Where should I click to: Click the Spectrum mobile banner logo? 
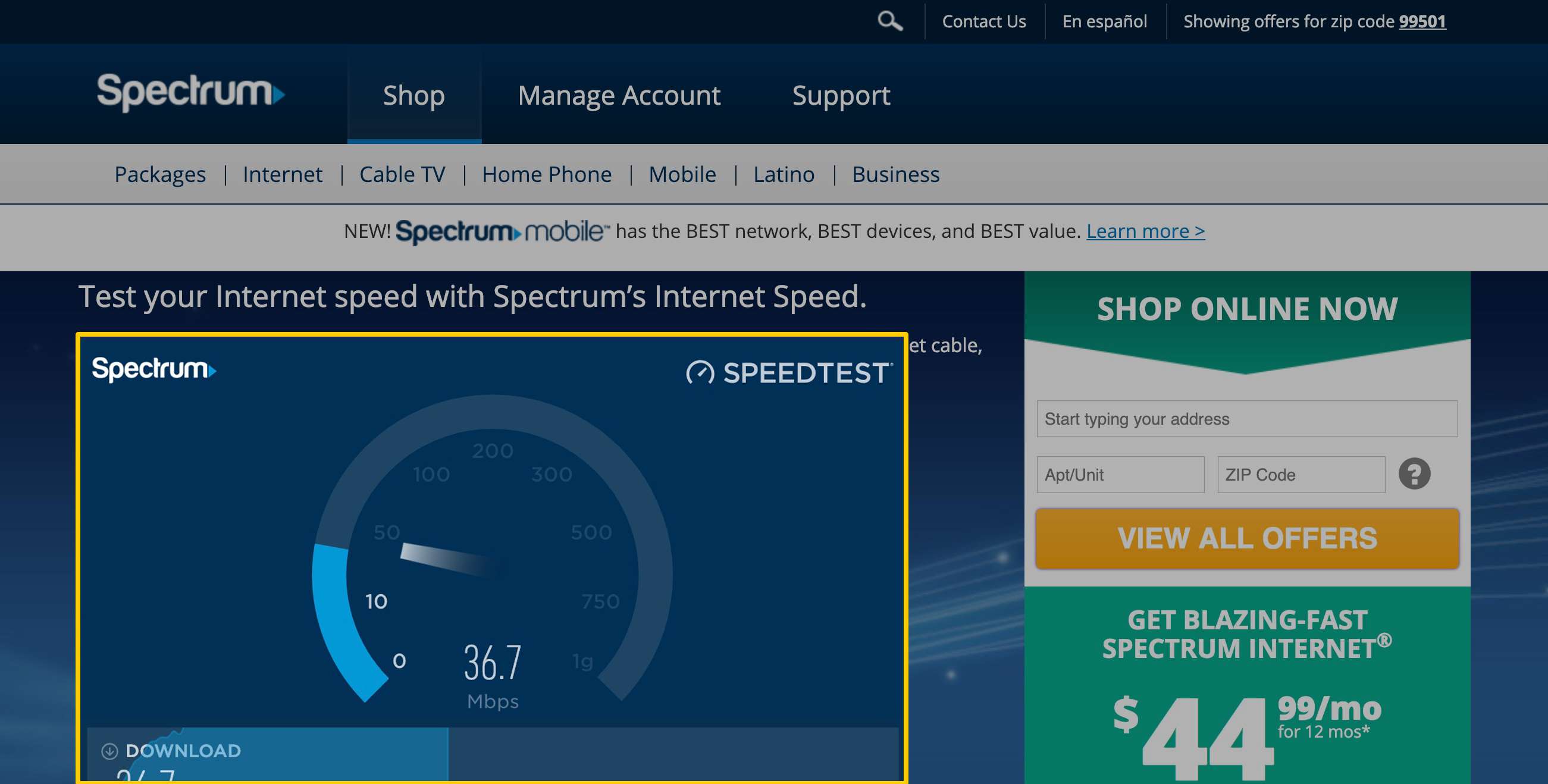502,232
